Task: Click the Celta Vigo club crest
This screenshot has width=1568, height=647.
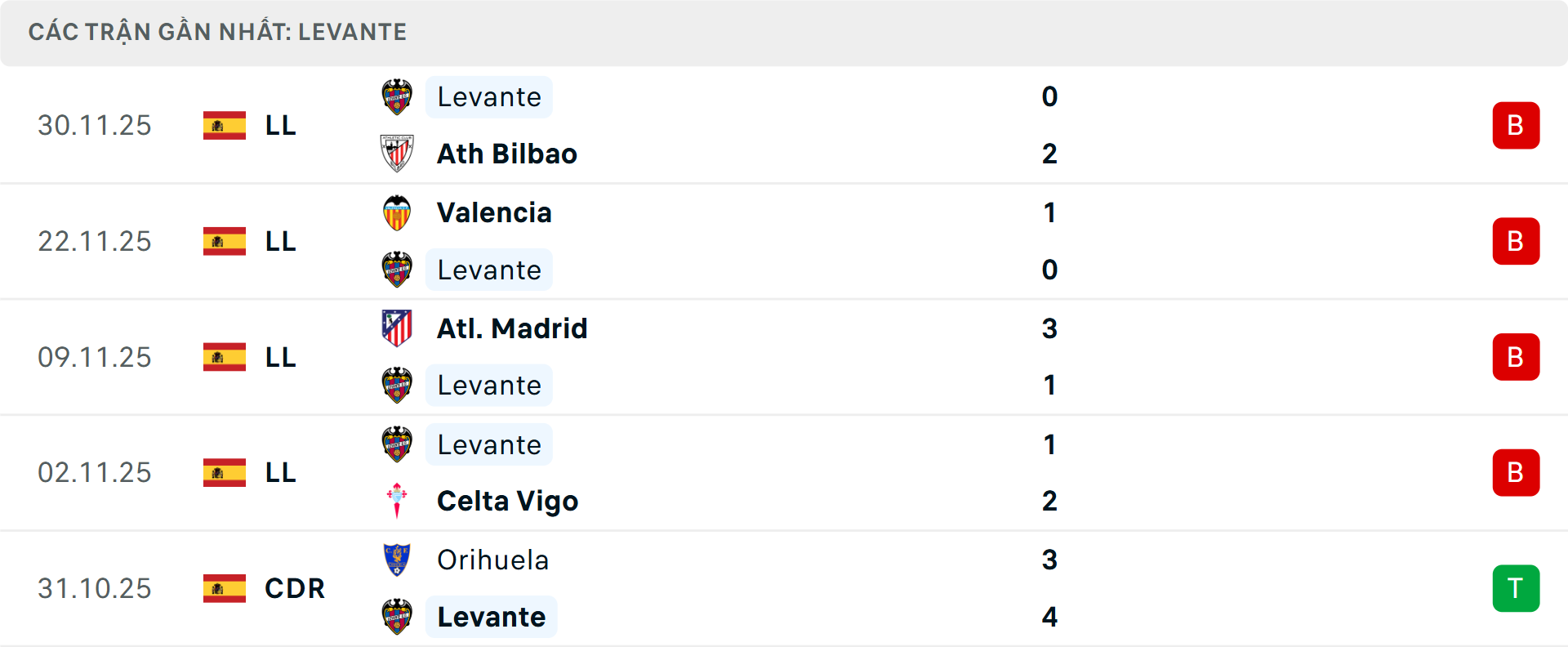Action: [x=397, y=501]
